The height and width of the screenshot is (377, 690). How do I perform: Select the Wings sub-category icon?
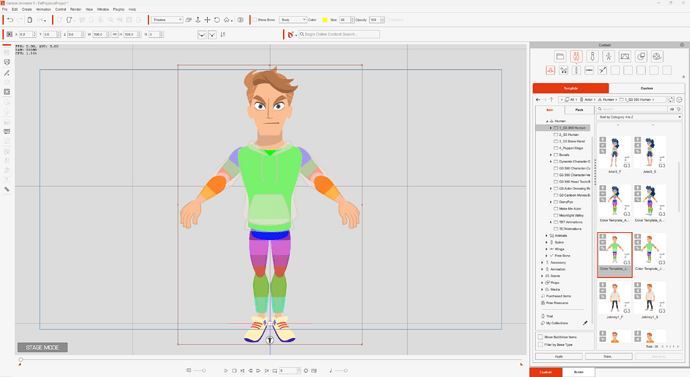(x=589, y=70)
